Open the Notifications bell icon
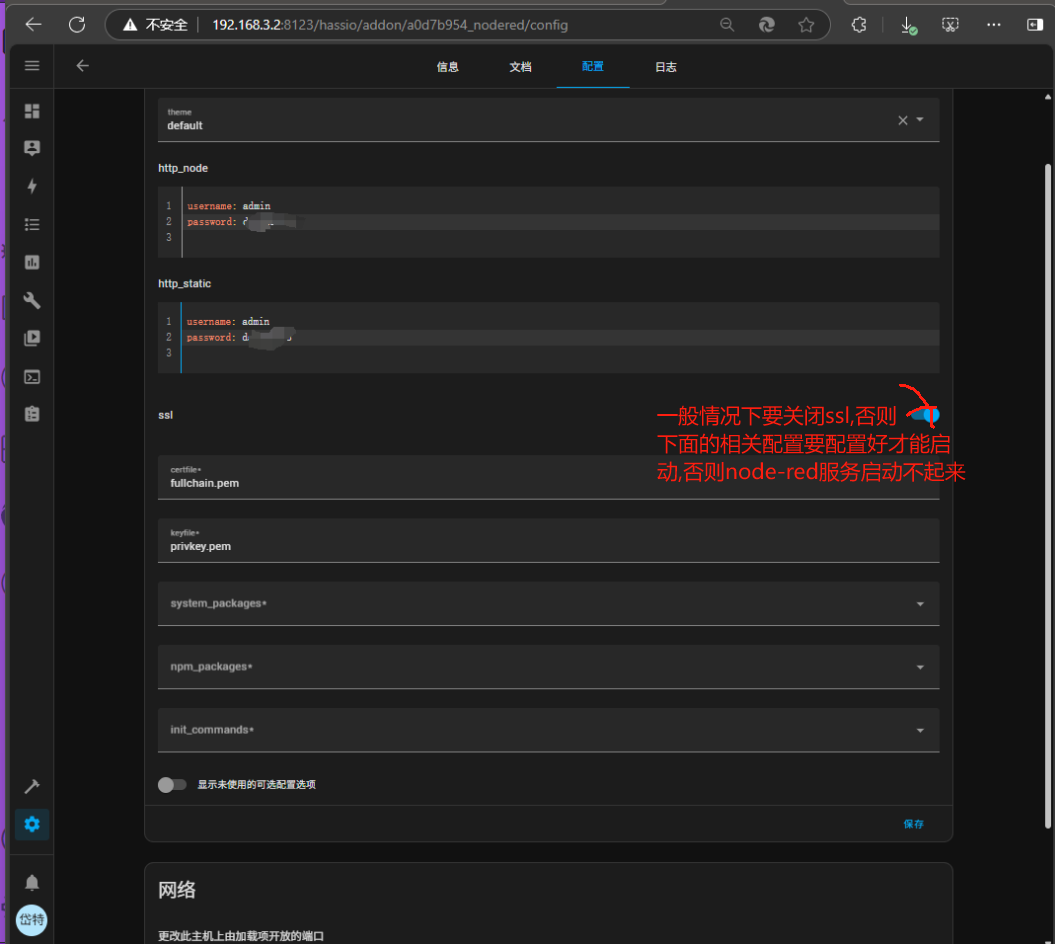This screenshot has height=944, width=1055. pyautogui.click(x=32, y=882)
